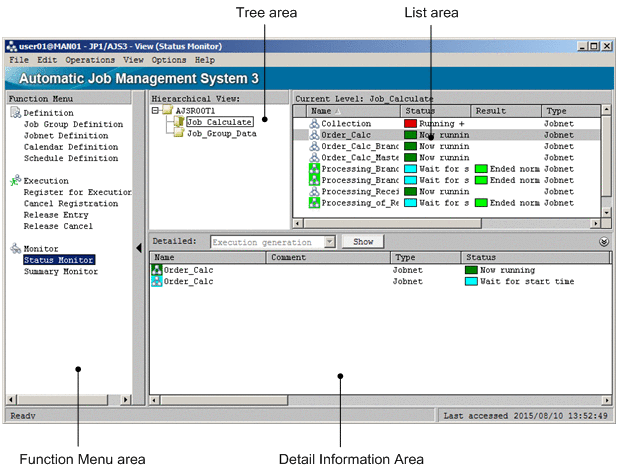Click red Running status swatch for Collection
This screenshot has width=620, height=471.
coord(409,124)
